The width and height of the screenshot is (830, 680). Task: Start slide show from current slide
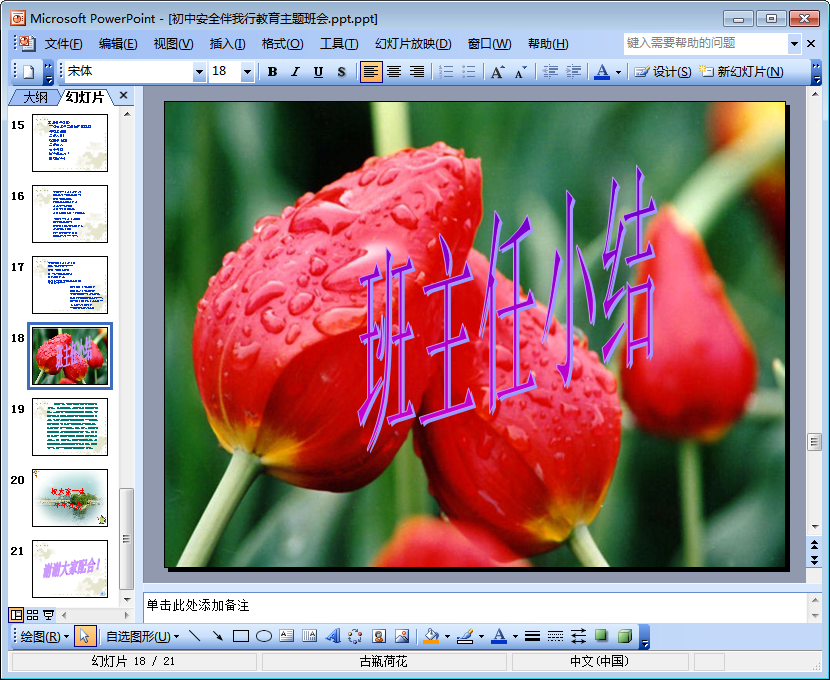click(48, 615)
